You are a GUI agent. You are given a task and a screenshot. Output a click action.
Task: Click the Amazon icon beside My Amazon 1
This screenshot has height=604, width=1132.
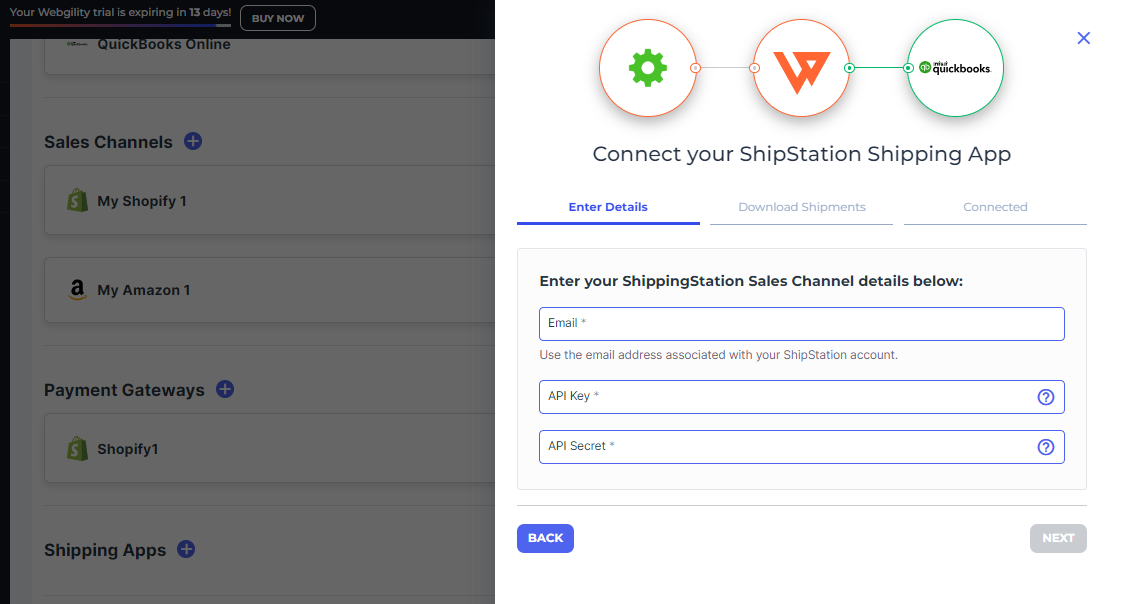[77, 290]
